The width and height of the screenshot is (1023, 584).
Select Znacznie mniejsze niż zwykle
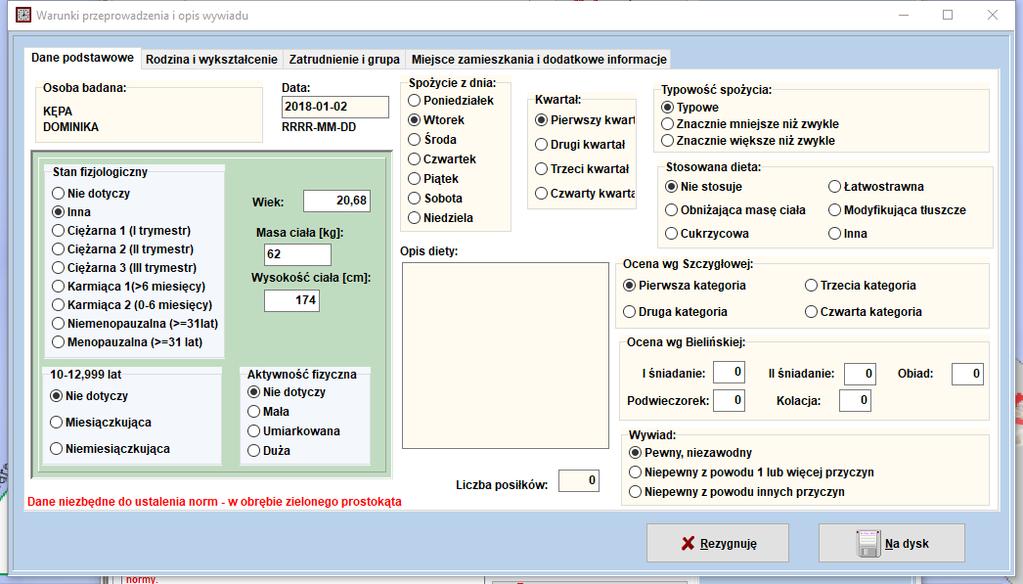(x=750, y=124)
